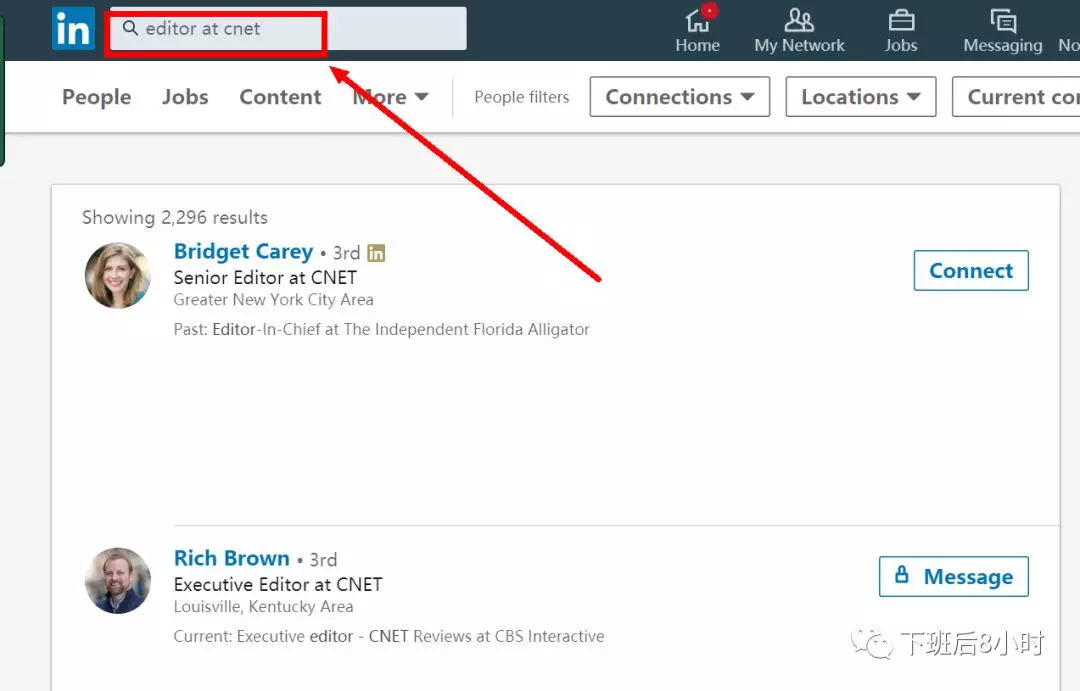Click Rich Brown's 'Current: Executive editor' line
This screenshot has width=1080, height=691.
(x=388, y=636)
